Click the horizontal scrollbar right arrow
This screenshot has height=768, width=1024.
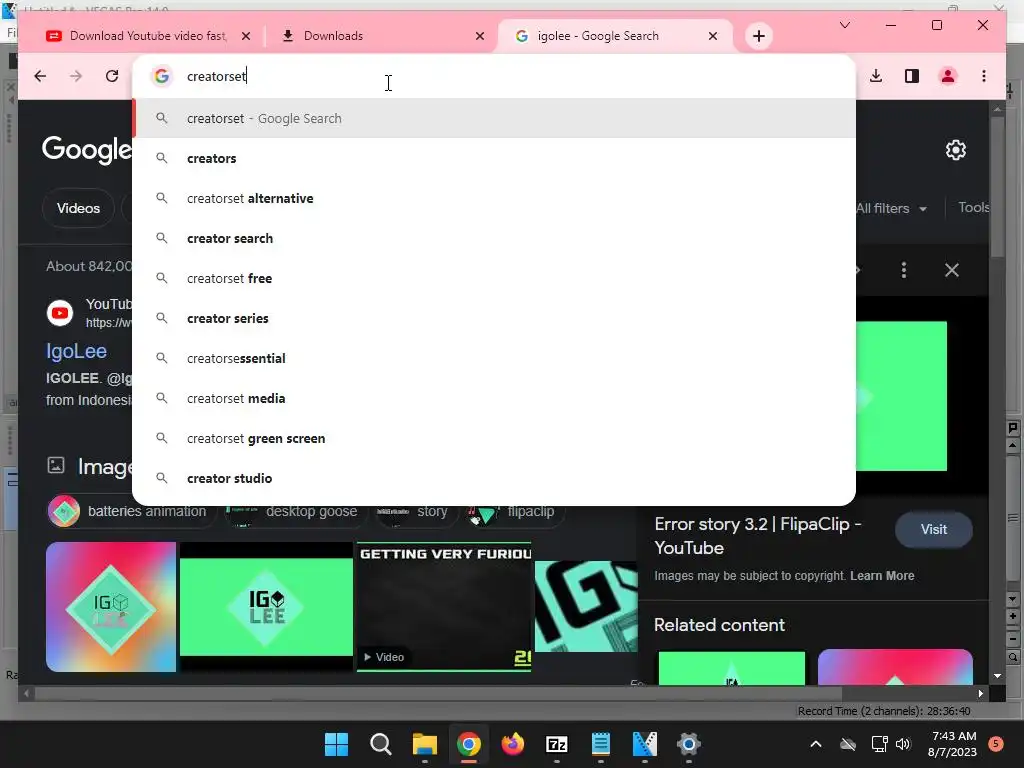click(x=980, y=694)
